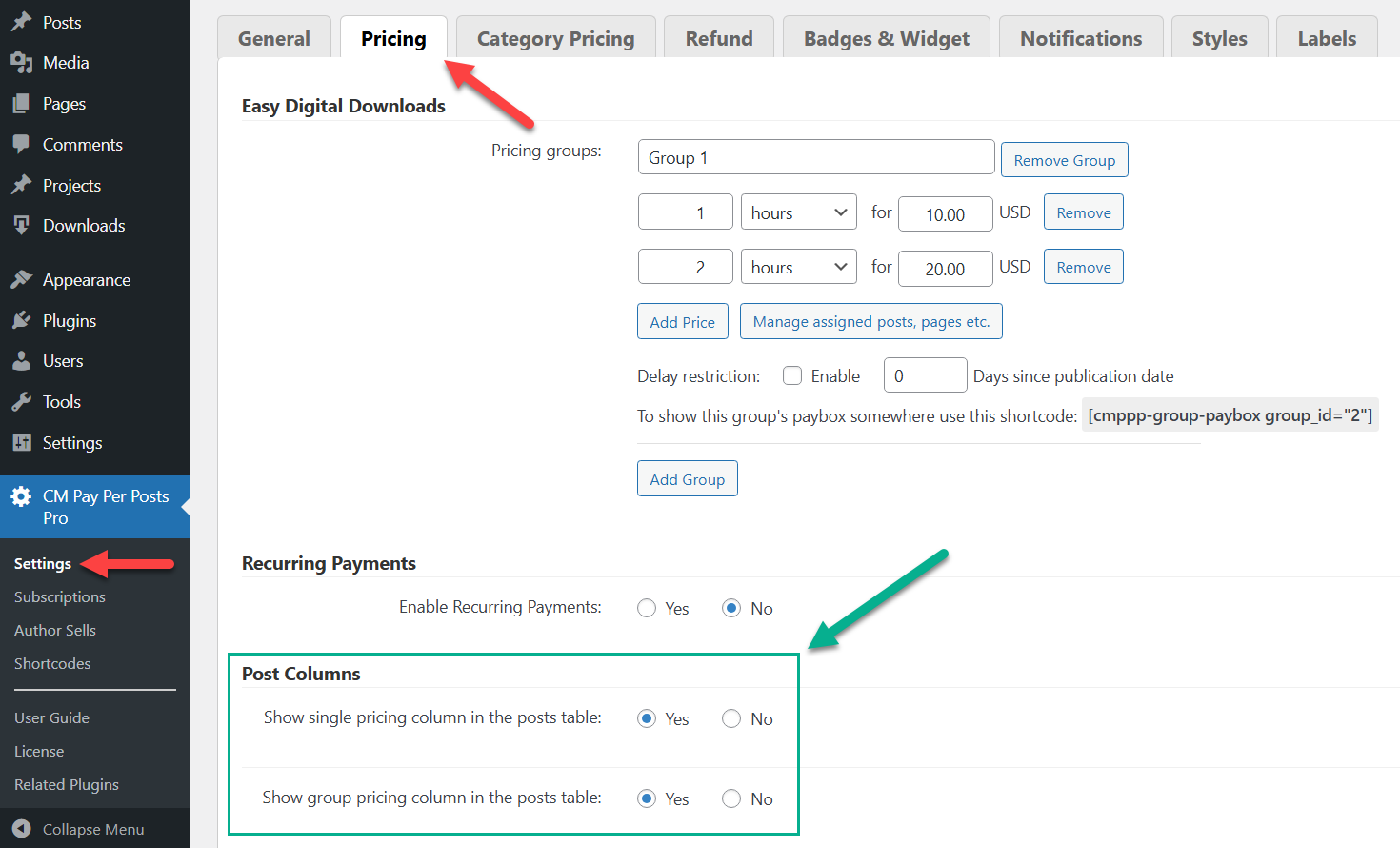The image size is (1400, 848).
Task: Open the Downloads menu label
Action: (84, 226)
